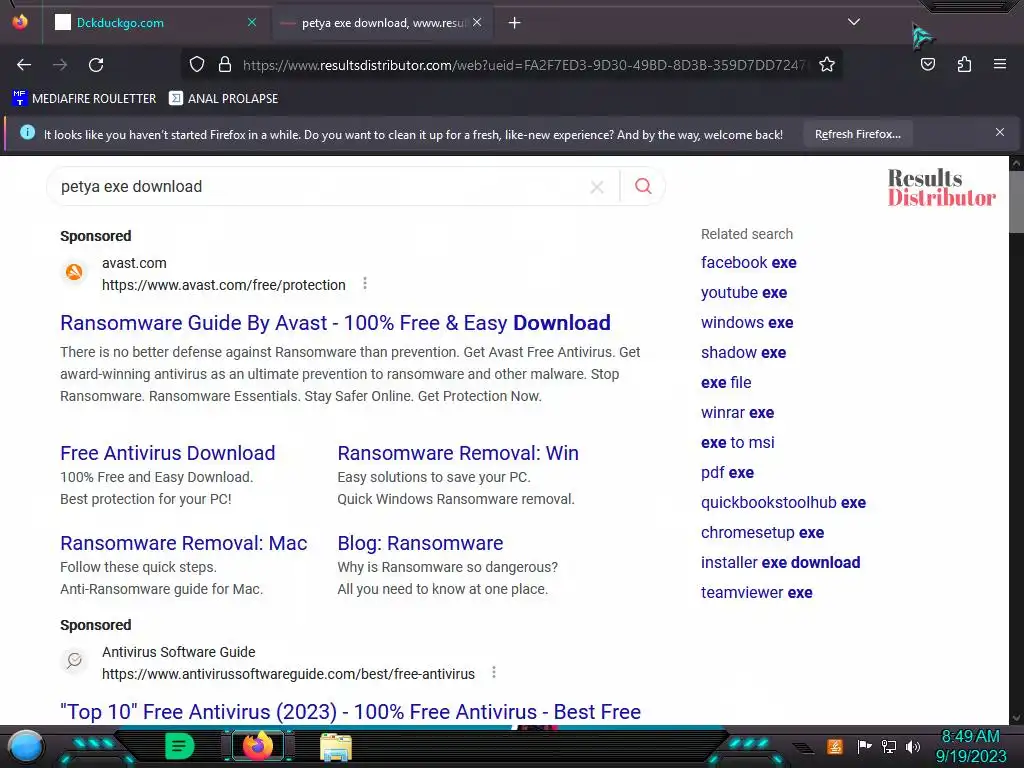Open a new tab with plus button
The image size is (1024, 768).
click(515, 23)
